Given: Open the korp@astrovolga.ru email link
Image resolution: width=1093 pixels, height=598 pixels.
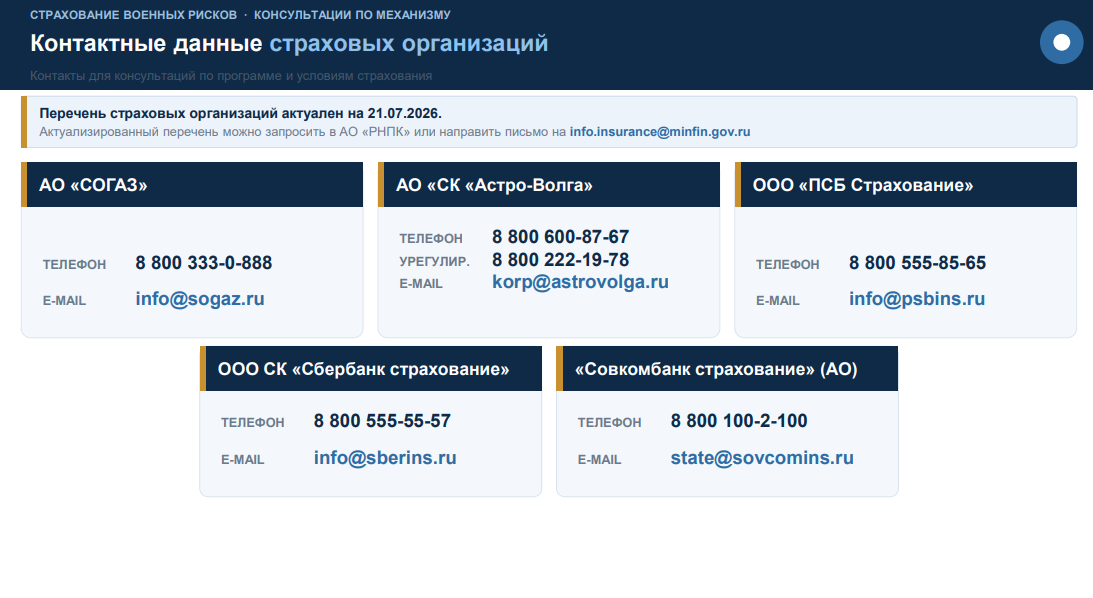Looking at the screenshot, I should pyautogui.click(x=580, y=282).
